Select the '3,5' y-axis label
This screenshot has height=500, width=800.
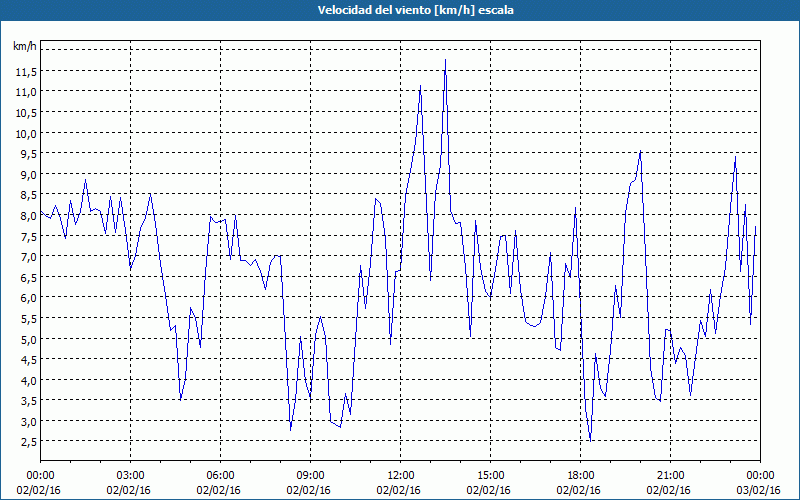coord(28,401)
